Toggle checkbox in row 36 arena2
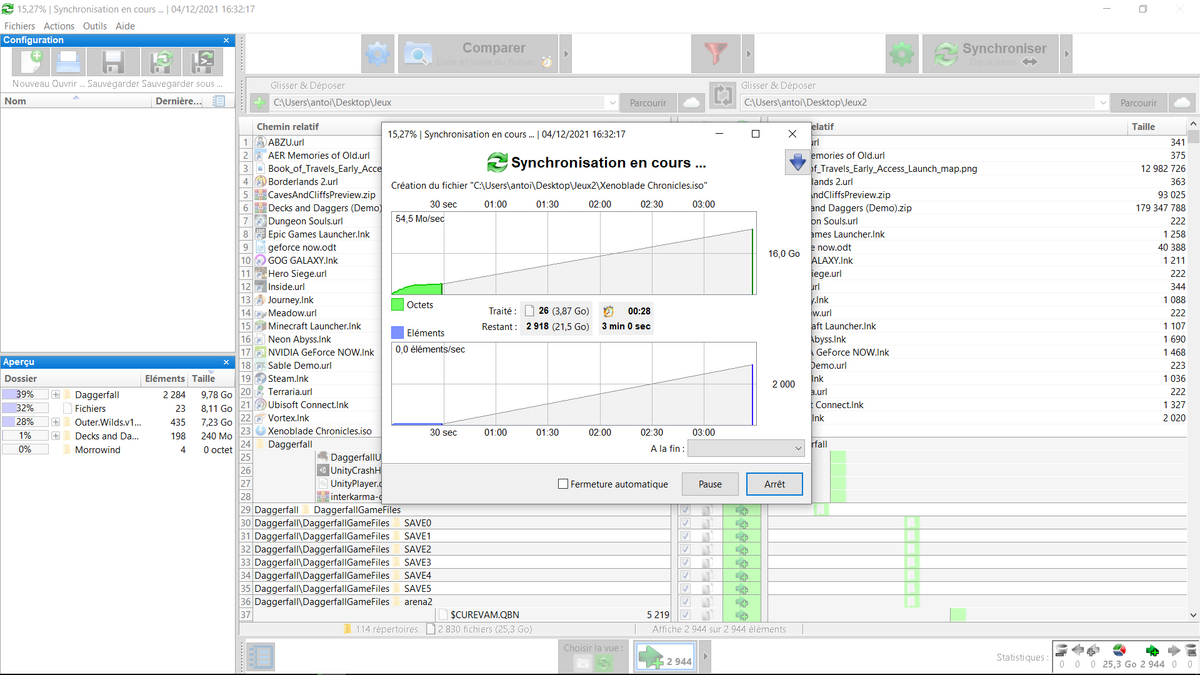 coord(685,601)
